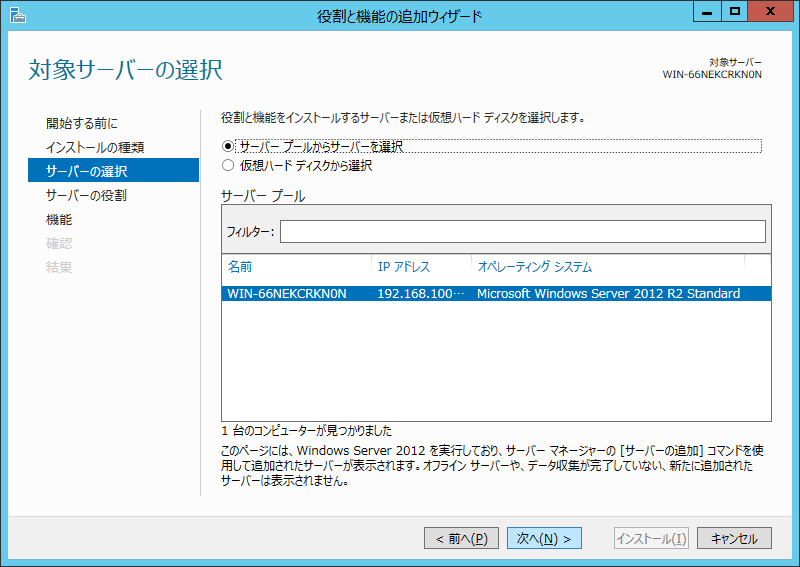Maximize the wizard window

[x=734, y=12]
